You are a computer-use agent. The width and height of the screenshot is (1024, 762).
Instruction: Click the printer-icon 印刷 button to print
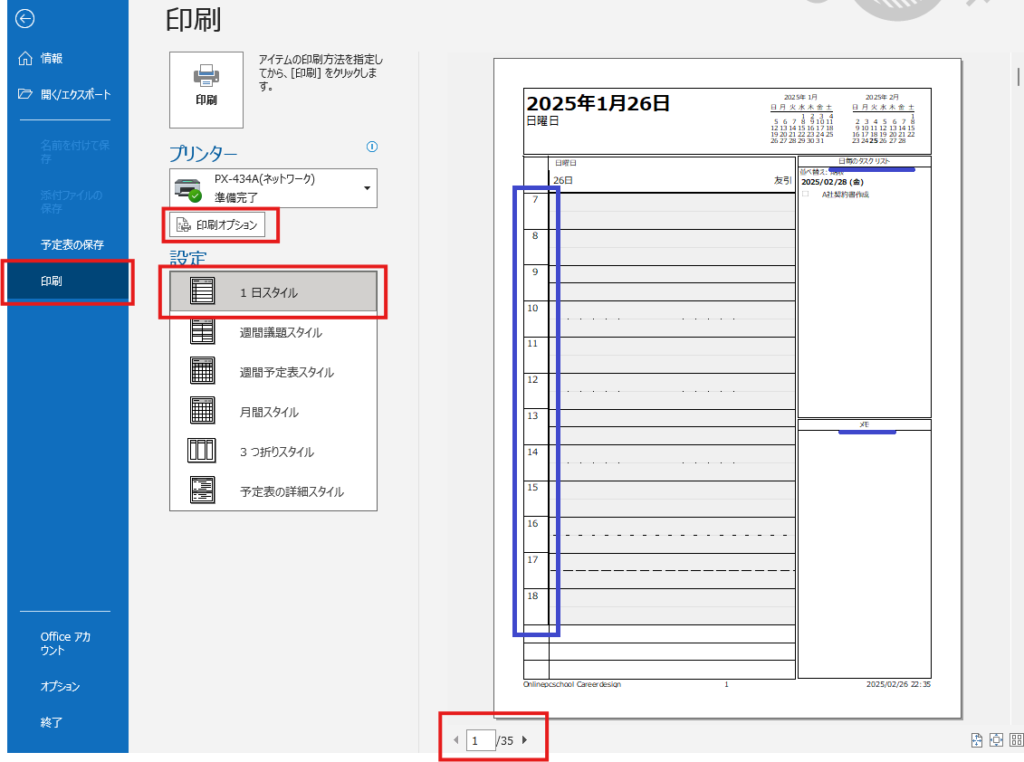pos(205,89)
